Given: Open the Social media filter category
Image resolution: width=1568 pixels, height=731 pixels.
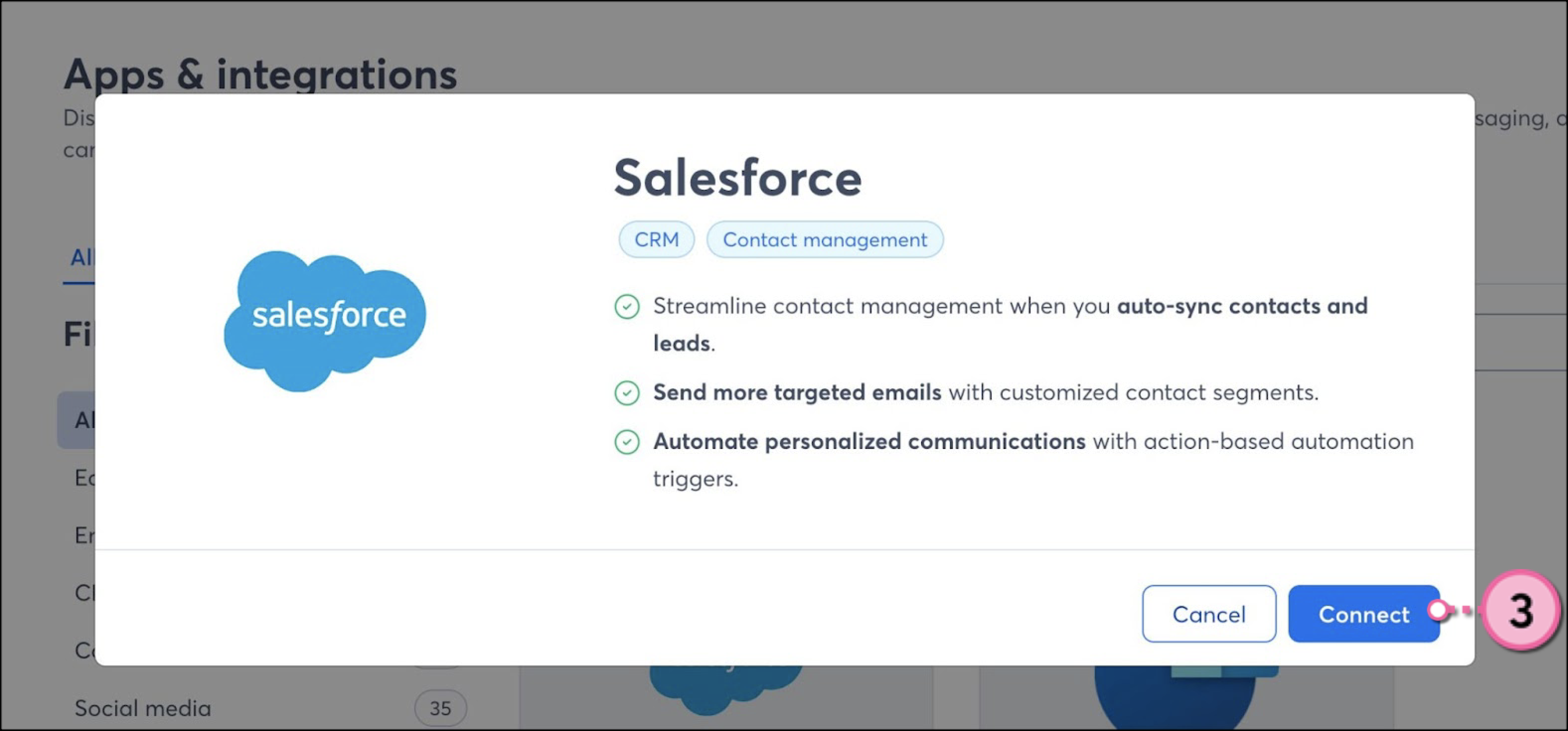Looking at the screenshot, I should click(x=143, y=708).
